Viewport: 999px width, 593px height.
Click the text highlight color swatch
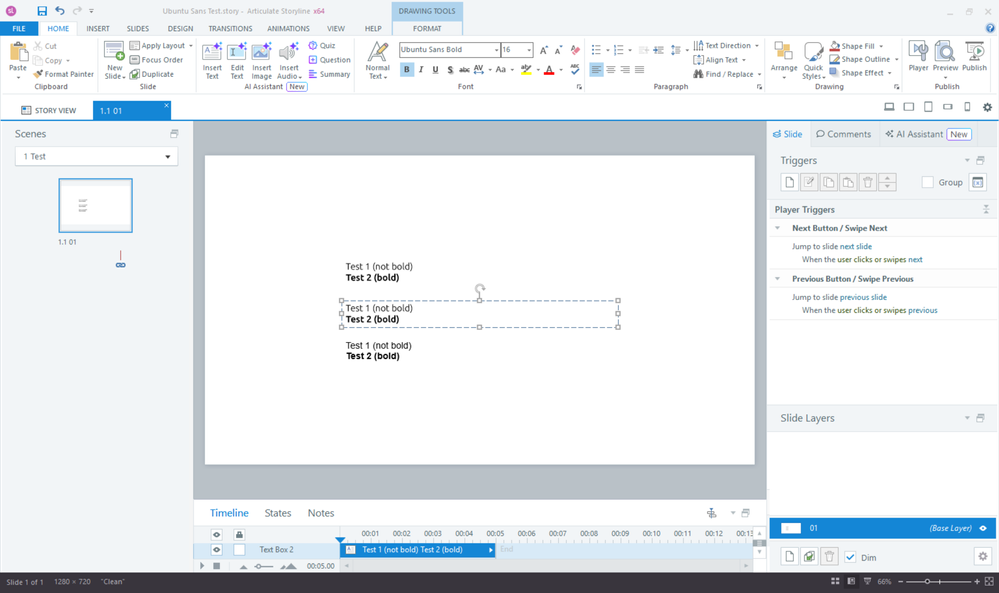tap(526, 69)
